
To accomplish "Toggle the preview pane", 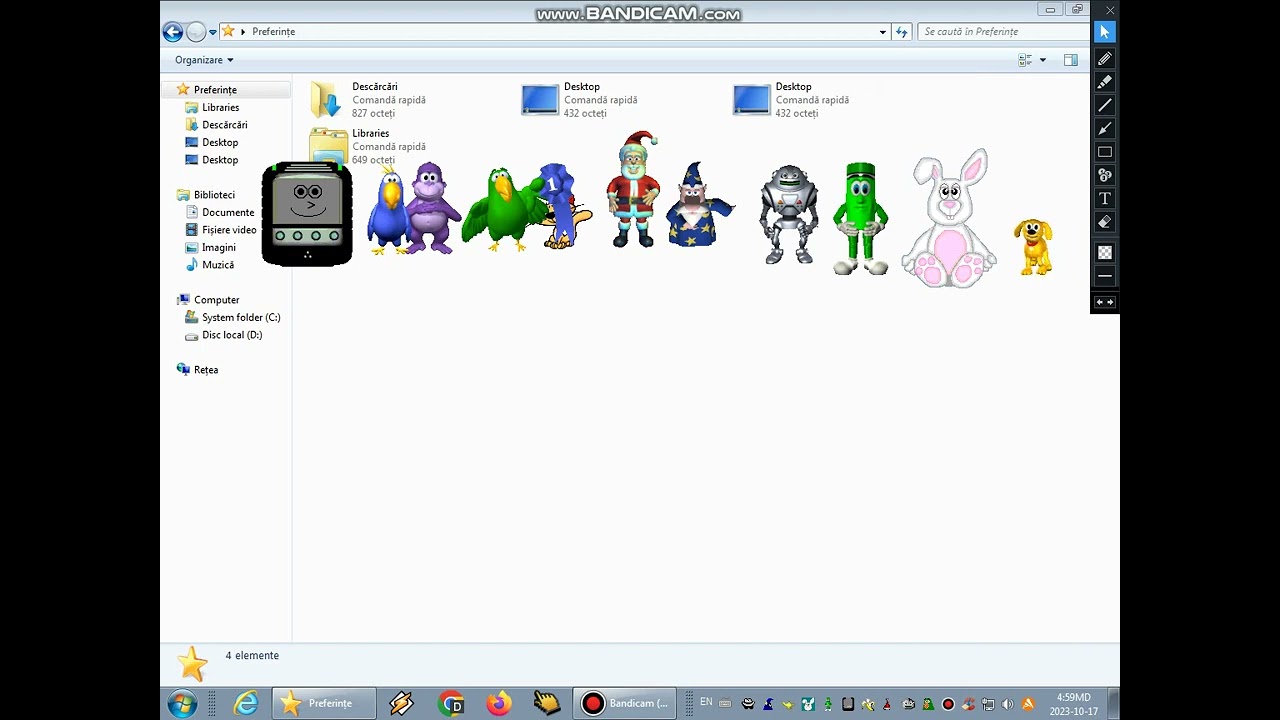I will (x=1071, y=60).
